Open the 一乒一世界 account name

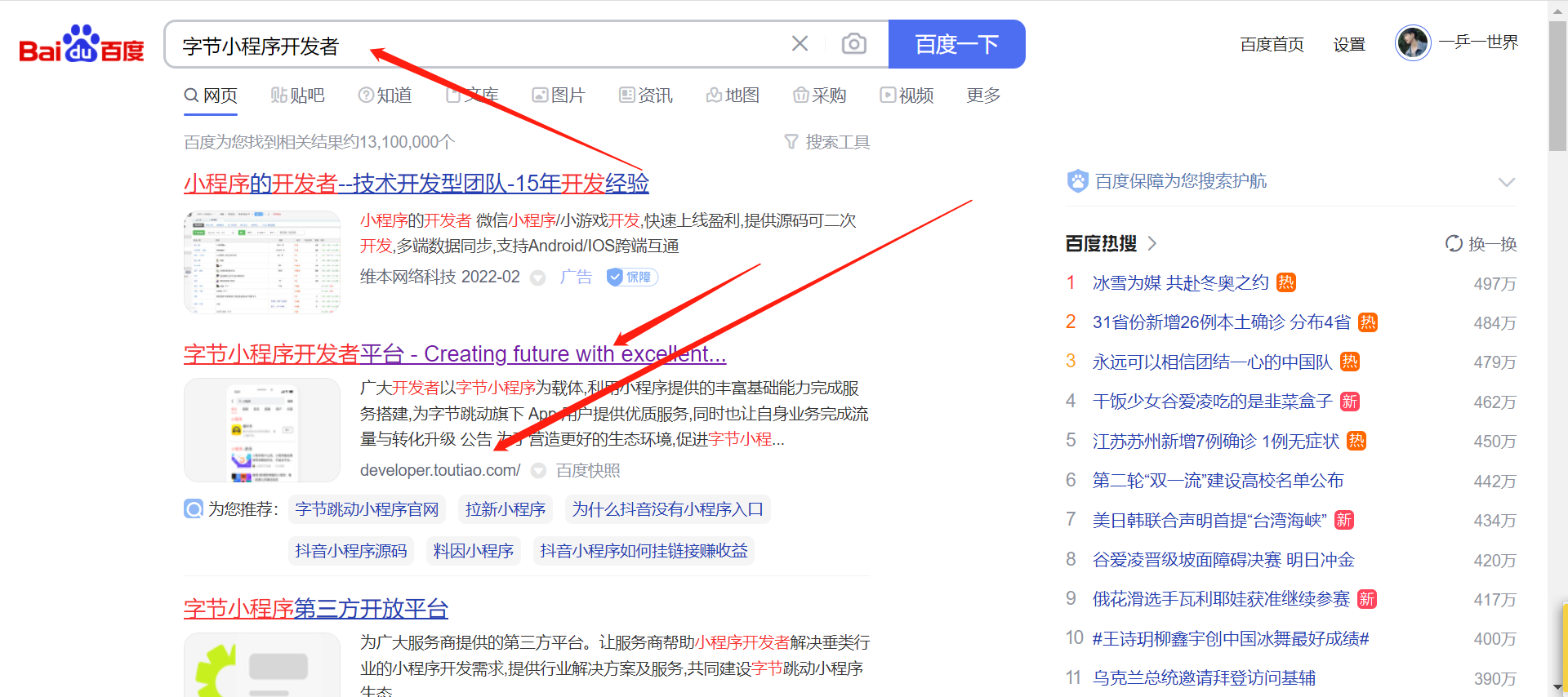point(1478,42)
